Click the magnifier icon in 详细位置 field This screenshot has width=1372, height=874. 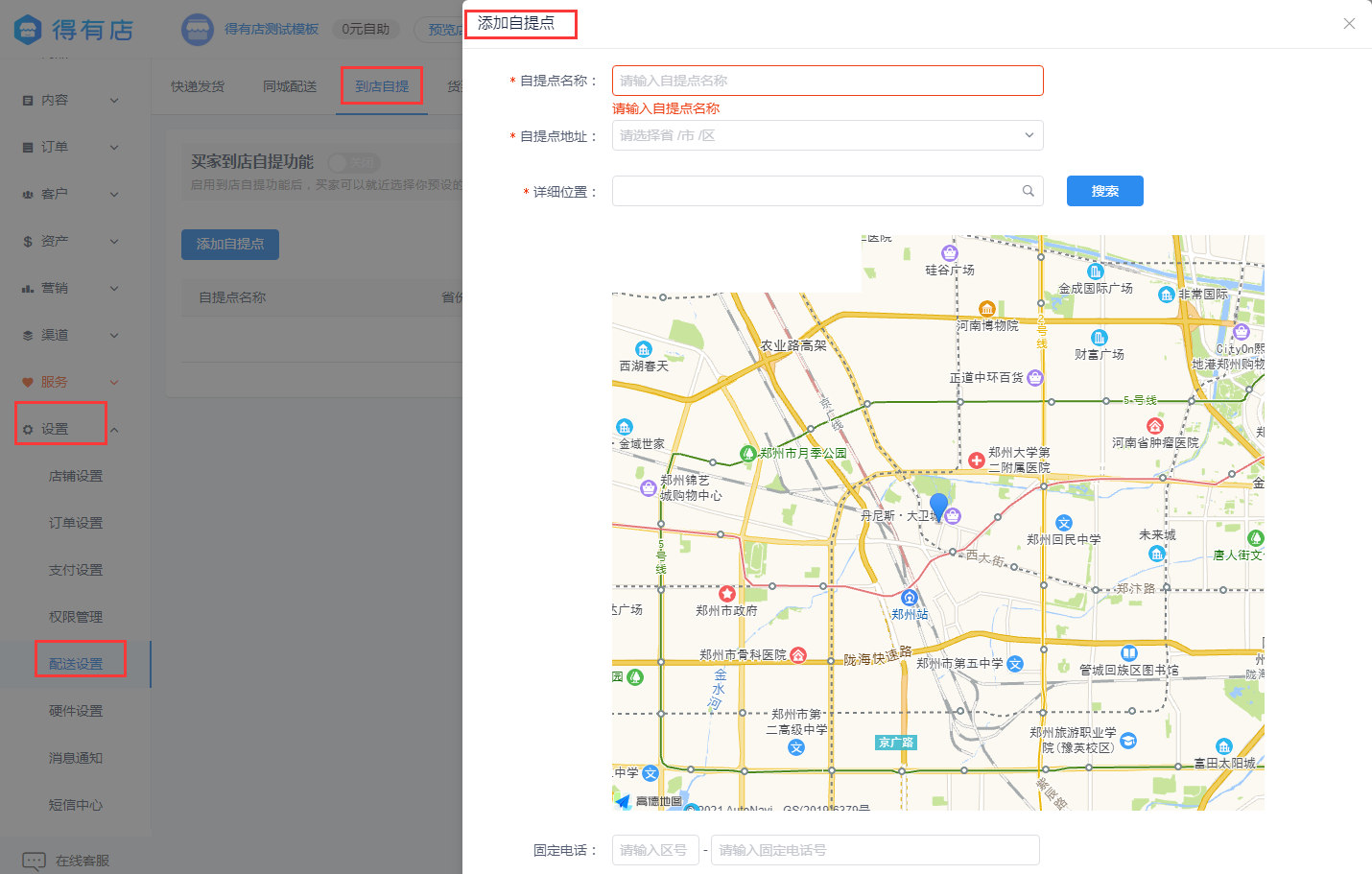[x=1028, y=191]
